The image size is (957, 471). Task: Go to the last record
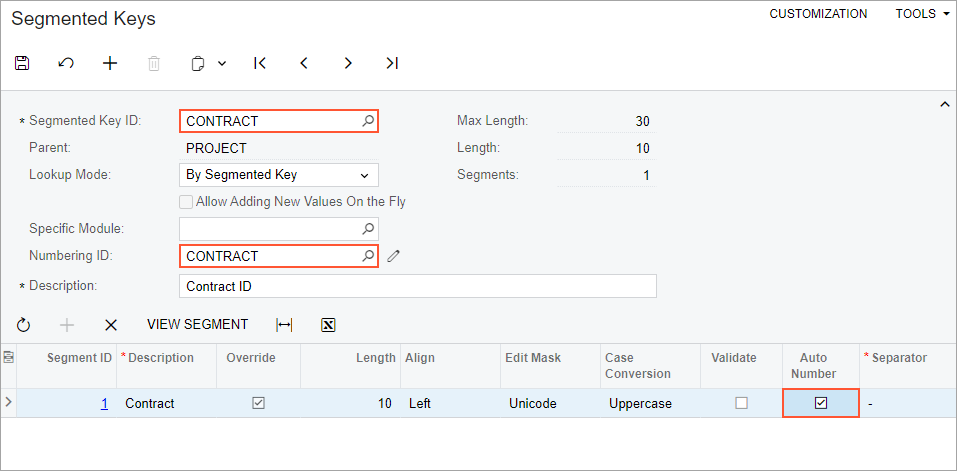pos(392,63)
